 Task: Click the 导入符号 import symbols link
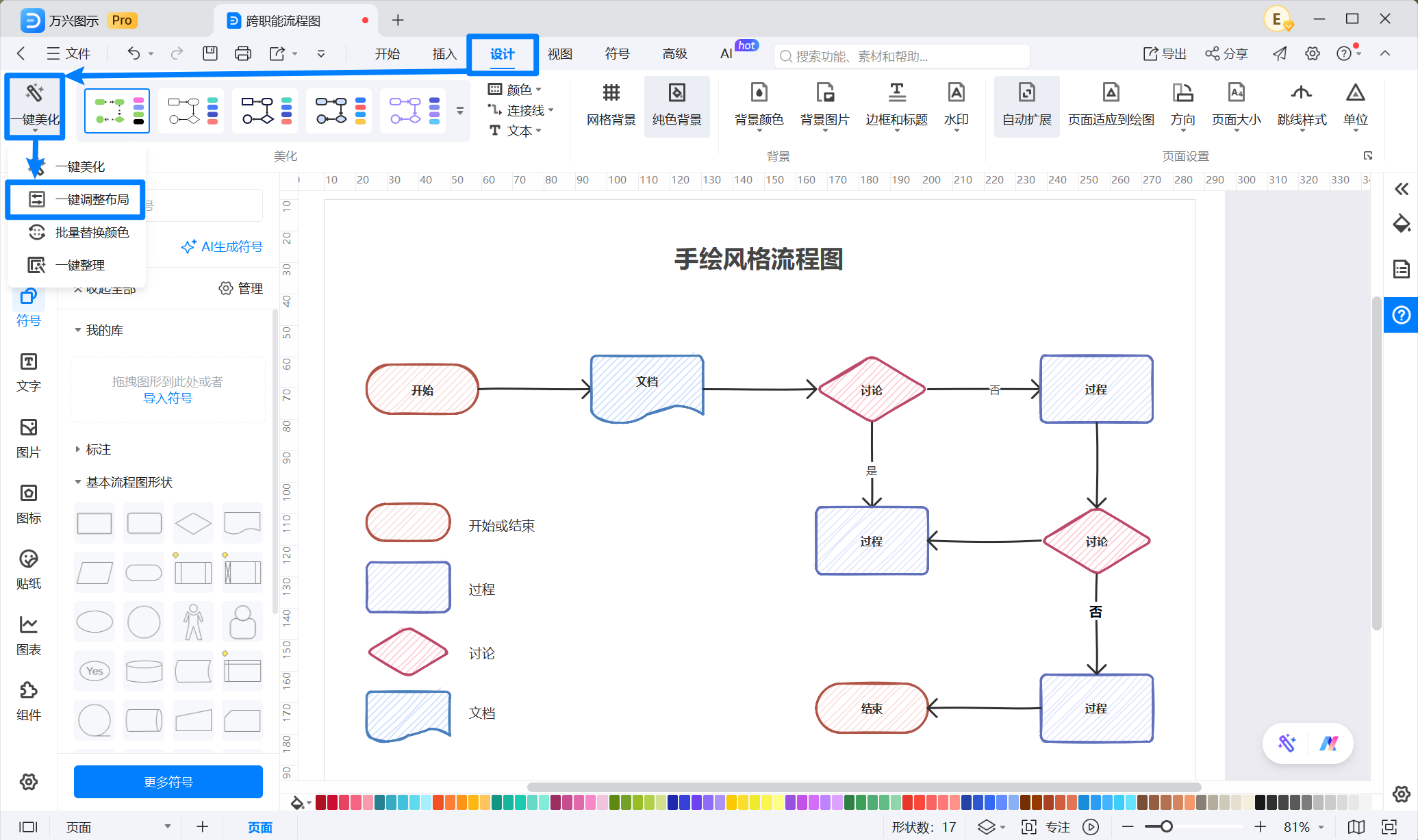click(x=168, y=398)
